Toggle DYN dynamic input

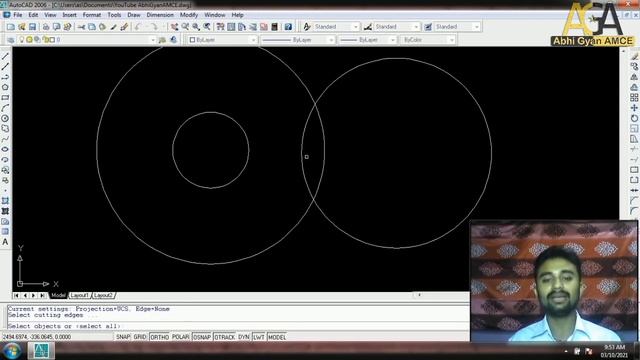click(x=244, y=337)
